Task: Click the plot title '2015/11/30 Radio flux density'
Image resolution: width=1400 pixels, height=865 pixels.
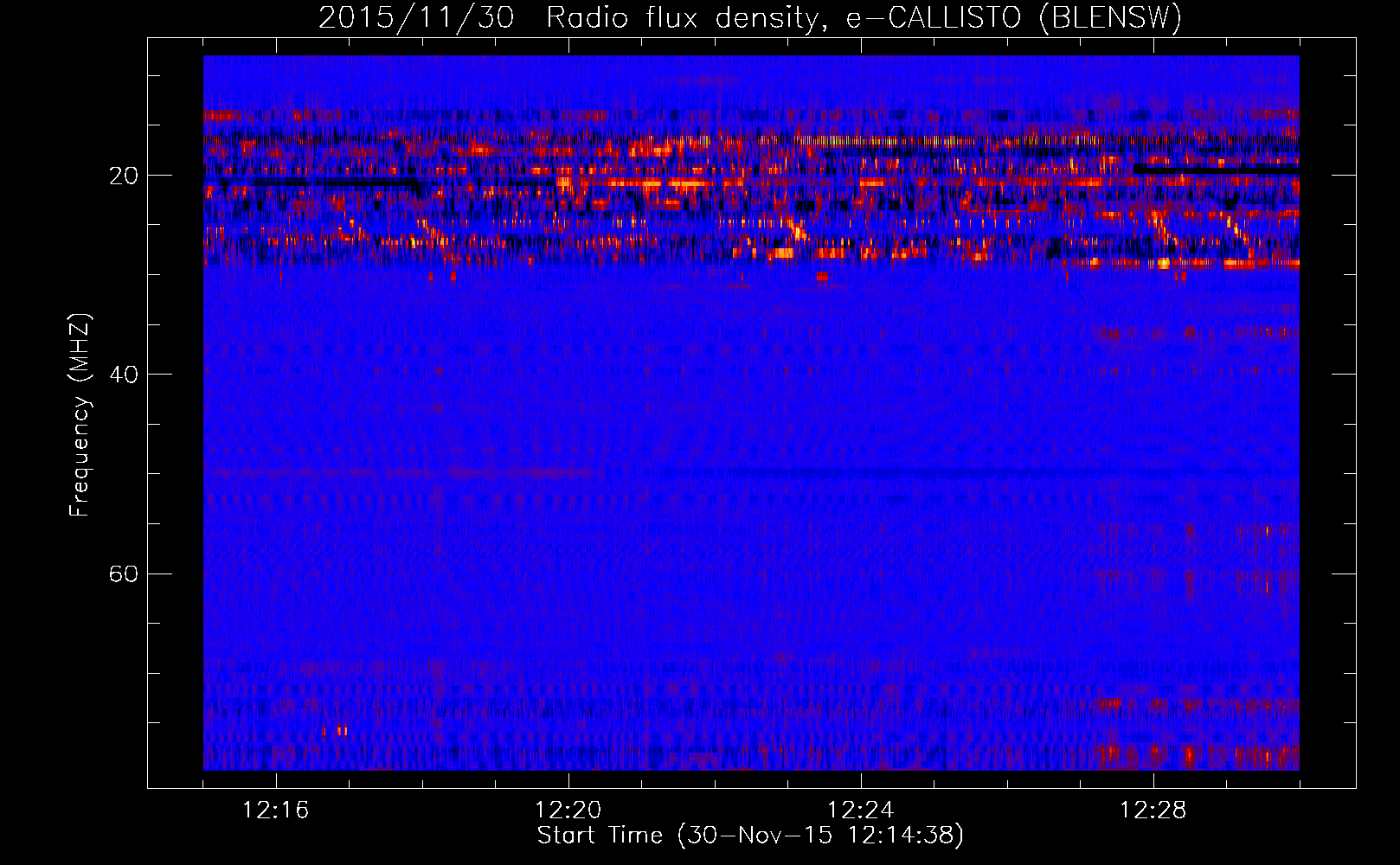Action: click(750, 17)
